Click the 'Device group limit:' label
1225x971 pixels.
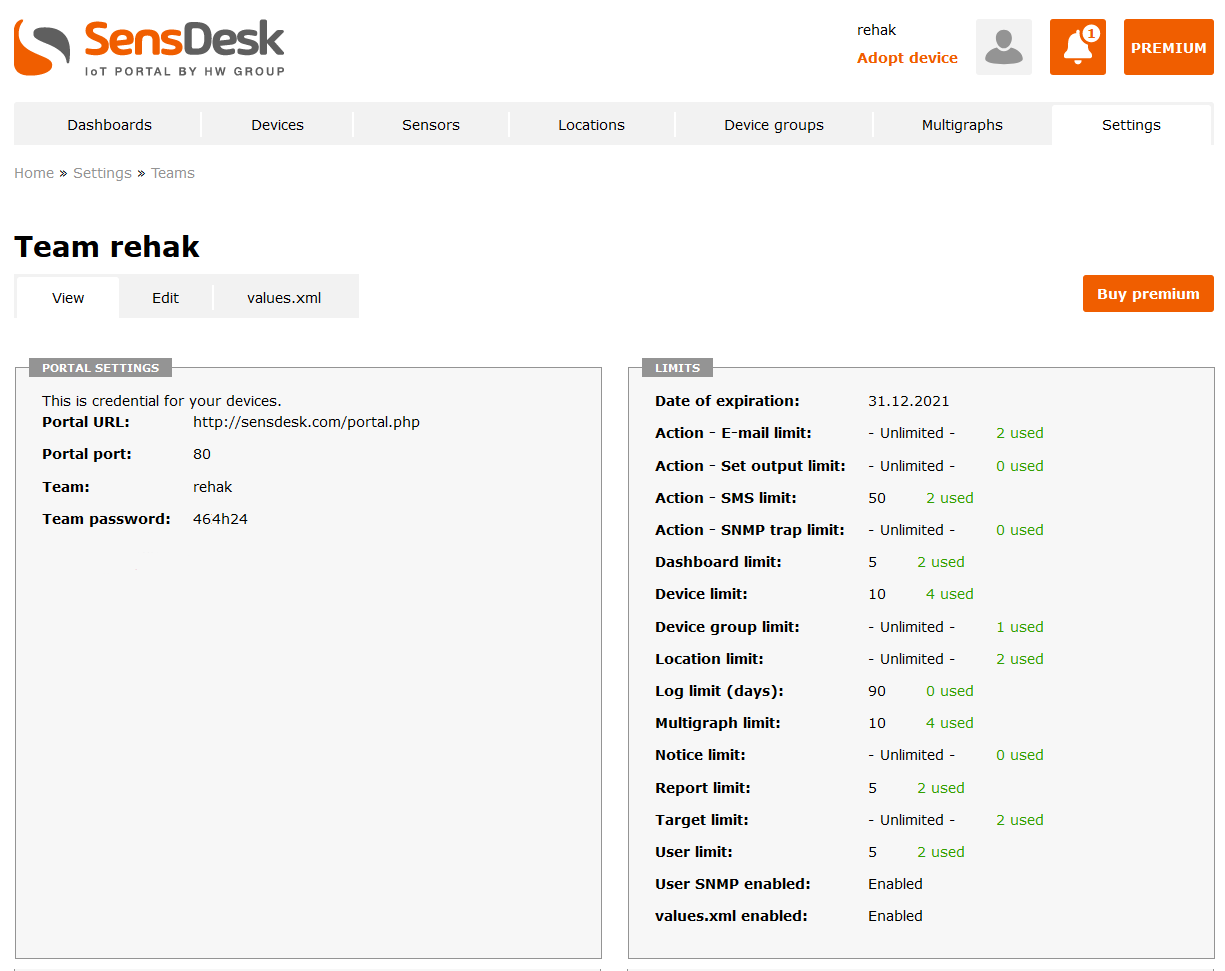point(727,627)
